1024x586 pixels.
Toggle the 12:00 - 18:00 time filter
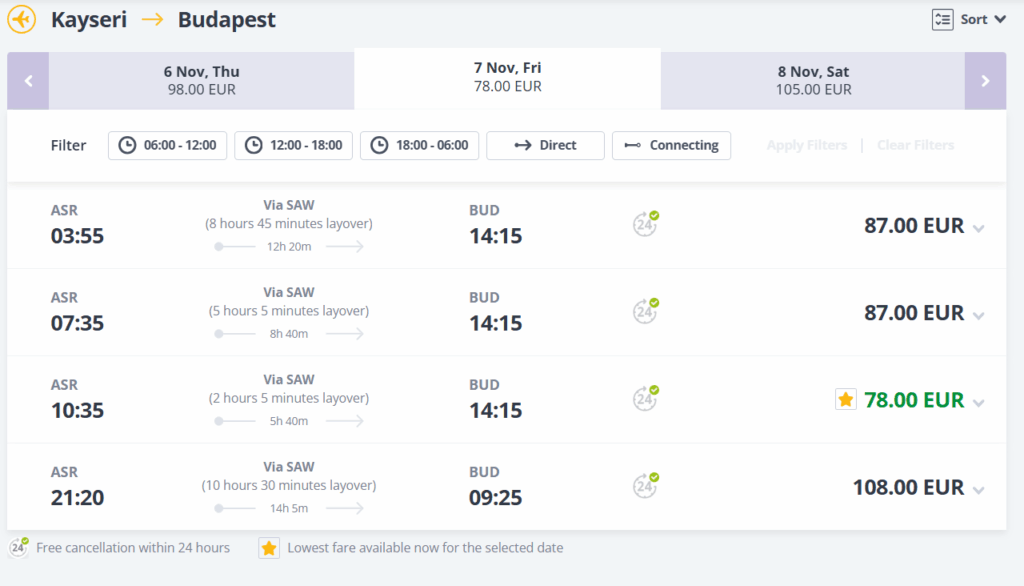tap(294, 145)
